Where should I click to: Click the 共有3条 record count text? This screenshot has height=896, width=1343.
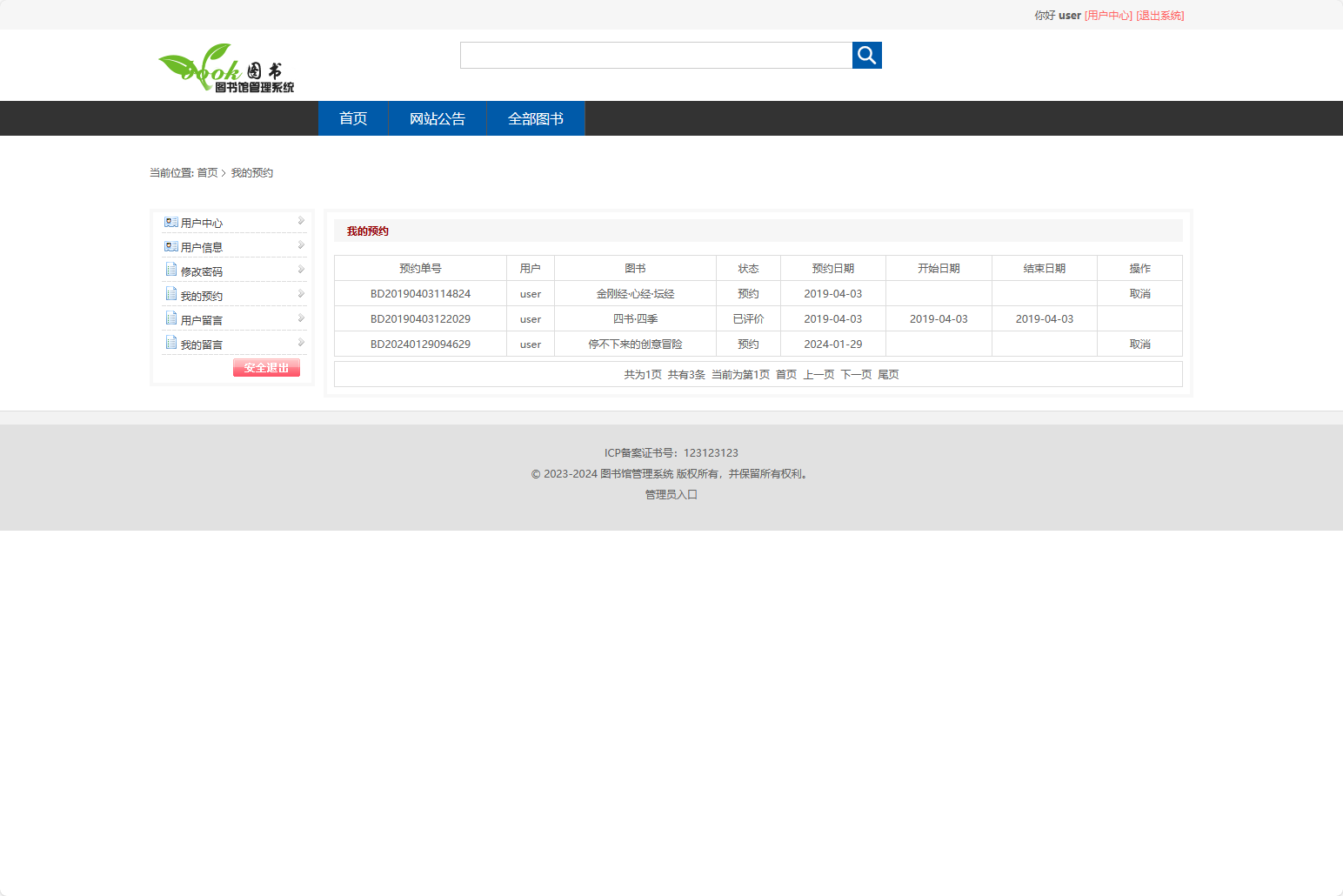tap(686, 375)
